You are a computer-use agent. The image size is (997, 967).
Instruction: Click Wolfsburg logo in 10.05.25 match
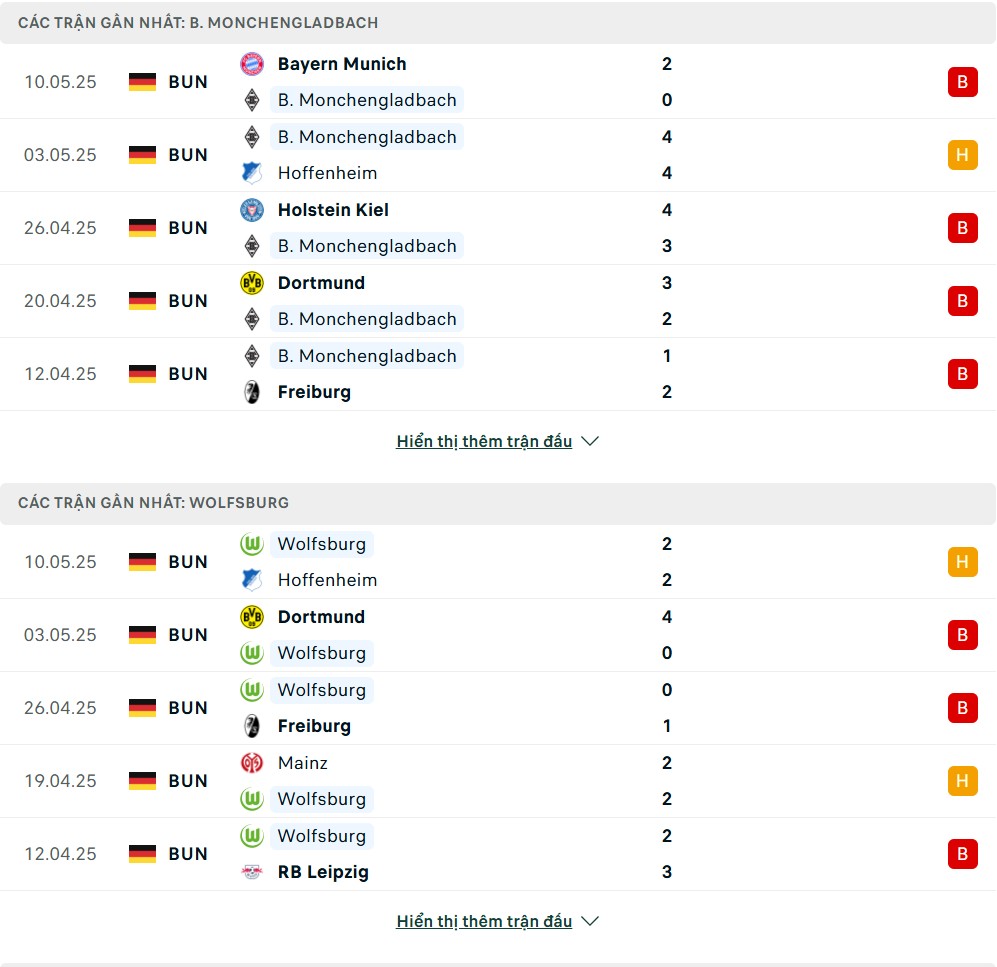[x=252, y=544]
